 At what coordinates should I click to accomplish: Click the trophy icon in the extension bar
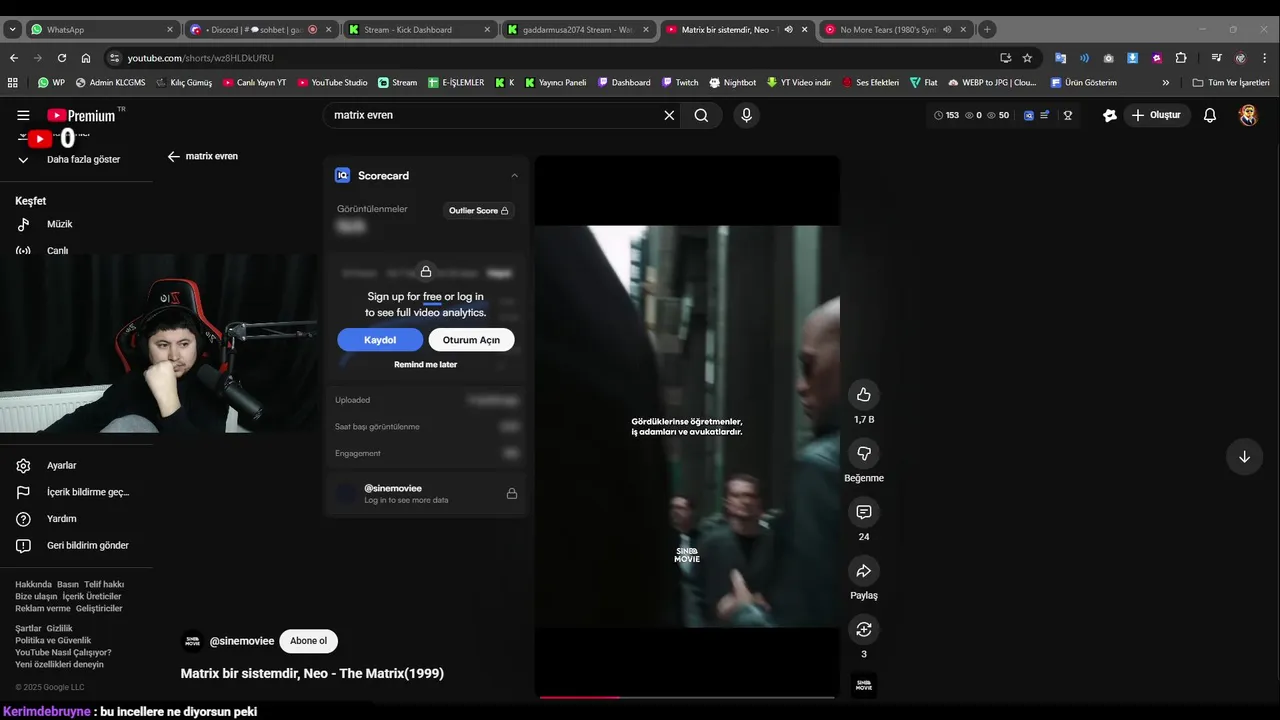1068,116
